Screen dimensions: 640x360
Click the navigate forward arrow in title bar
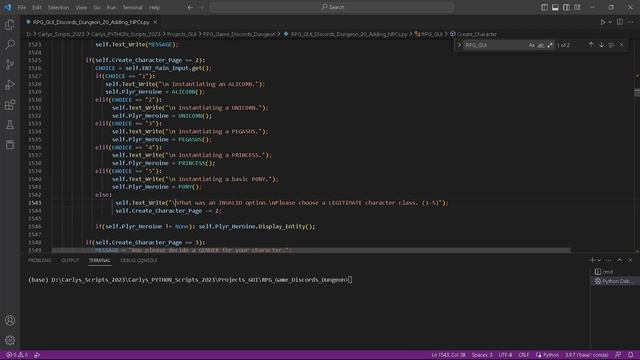(x=202, y=7)
